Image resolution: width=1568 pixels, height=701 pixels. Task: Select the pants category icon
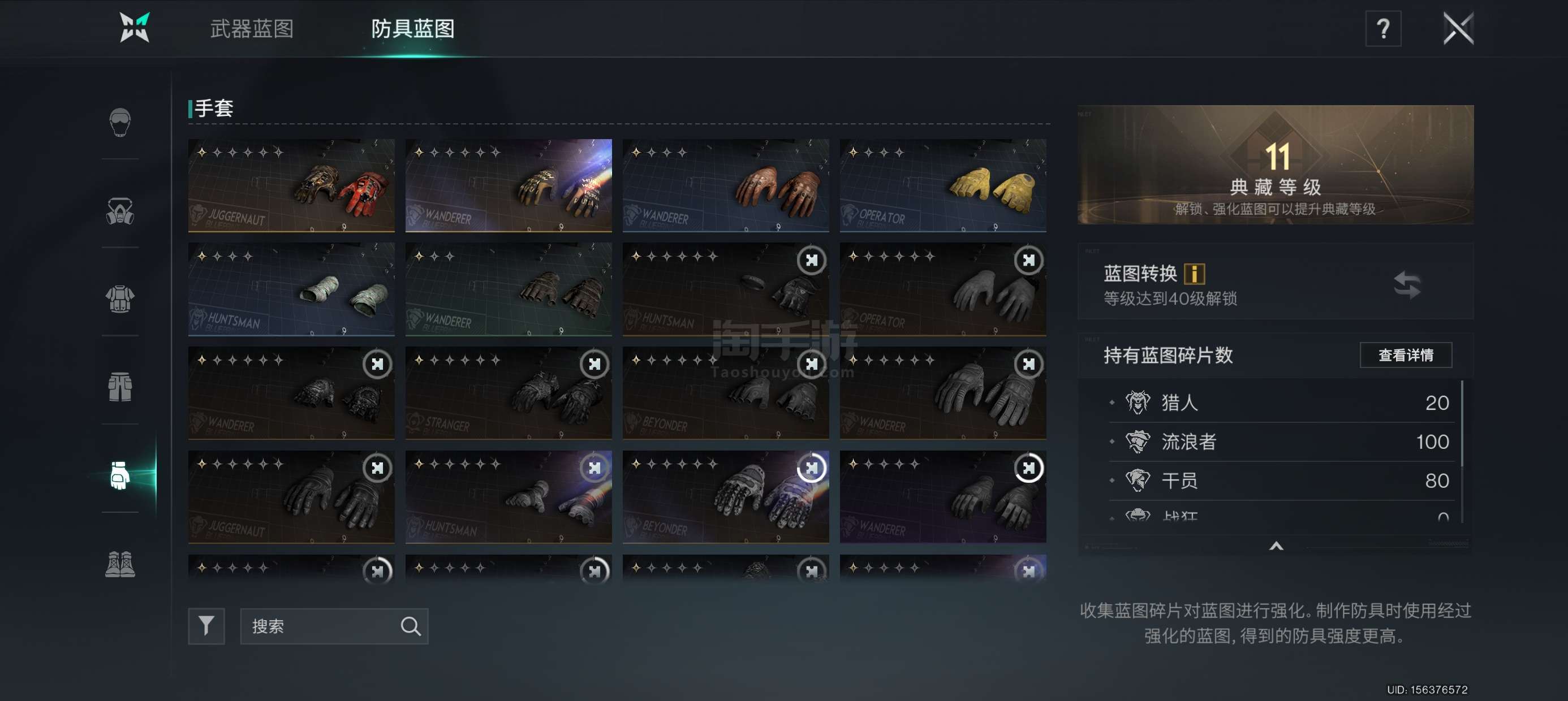120,387
